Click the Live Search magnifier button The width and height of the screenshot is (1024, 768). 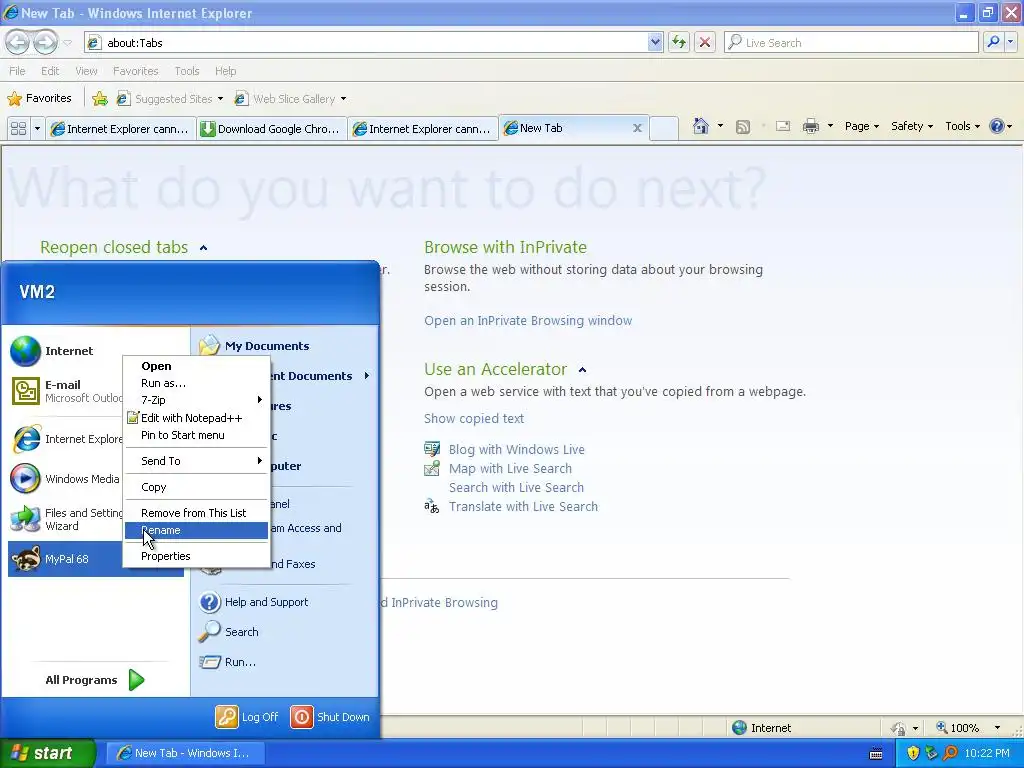pyautogui.click(x=993, y=42)
